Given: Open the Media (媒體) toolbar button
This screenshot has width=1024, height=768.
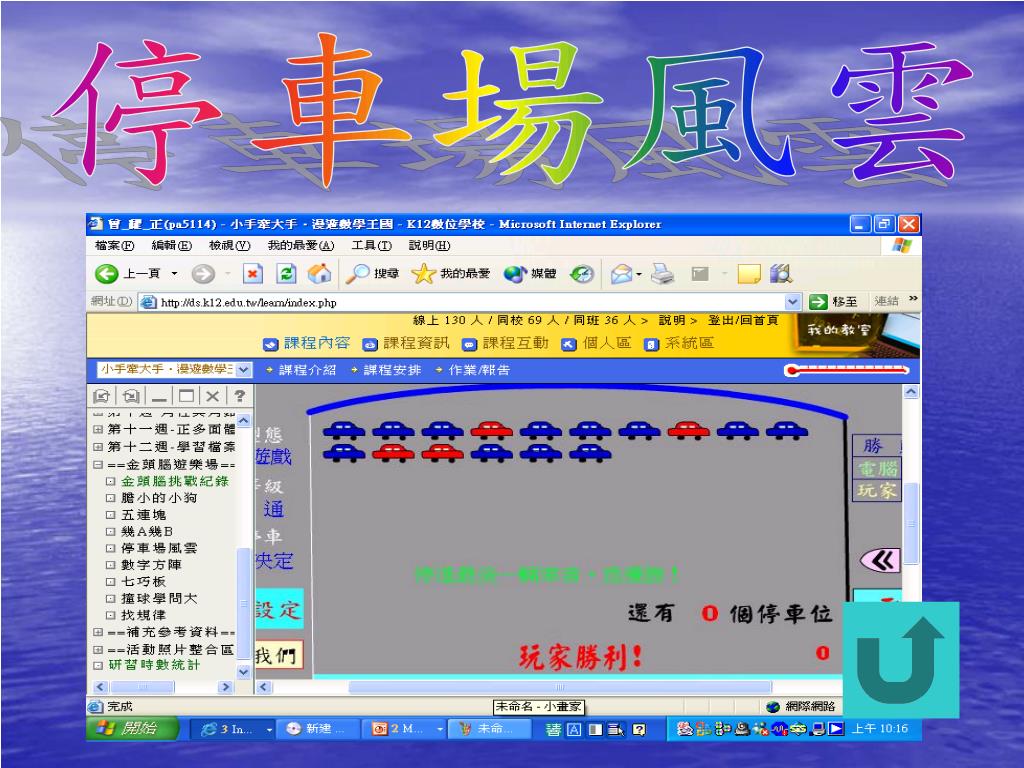Looking at the screenshot, I should pyautogui.click(x=530, y=274).
